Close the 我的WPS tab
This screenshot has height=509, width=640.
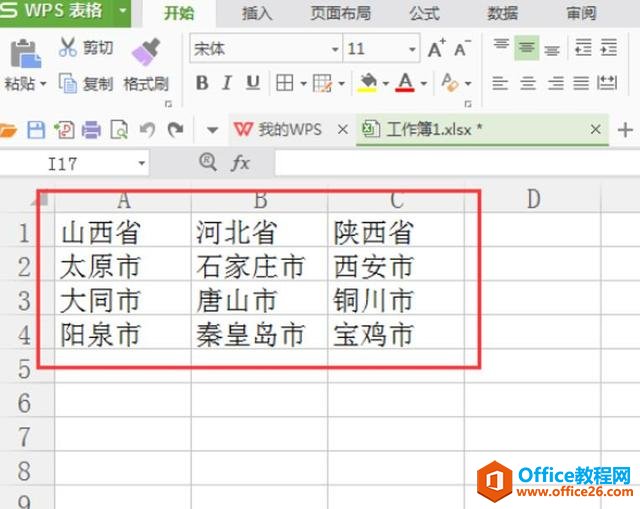click(x=343, y=130)
